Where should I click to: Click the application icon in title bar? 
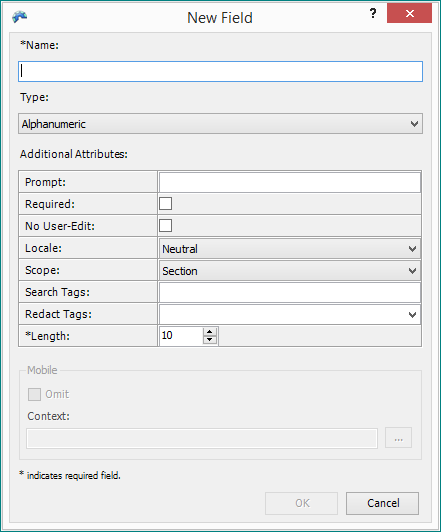[x=19, y=17]
